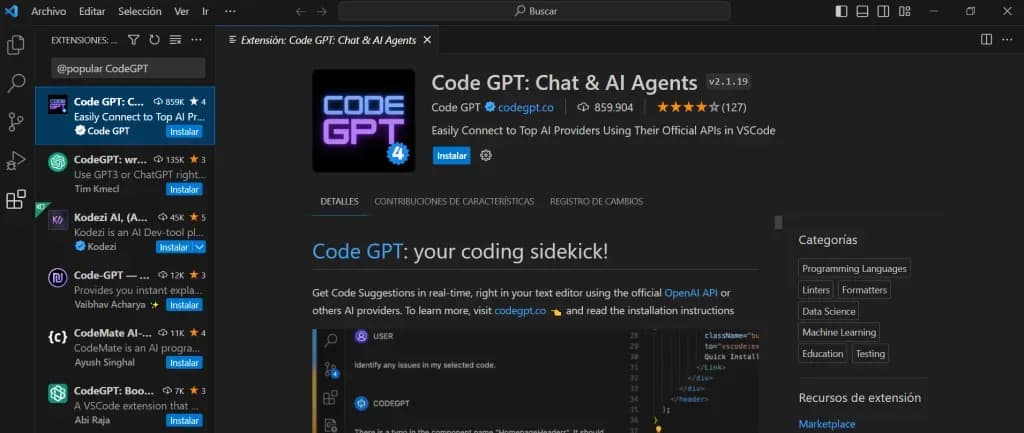Click the README screenshot preview image

click(x=536, y=381)
